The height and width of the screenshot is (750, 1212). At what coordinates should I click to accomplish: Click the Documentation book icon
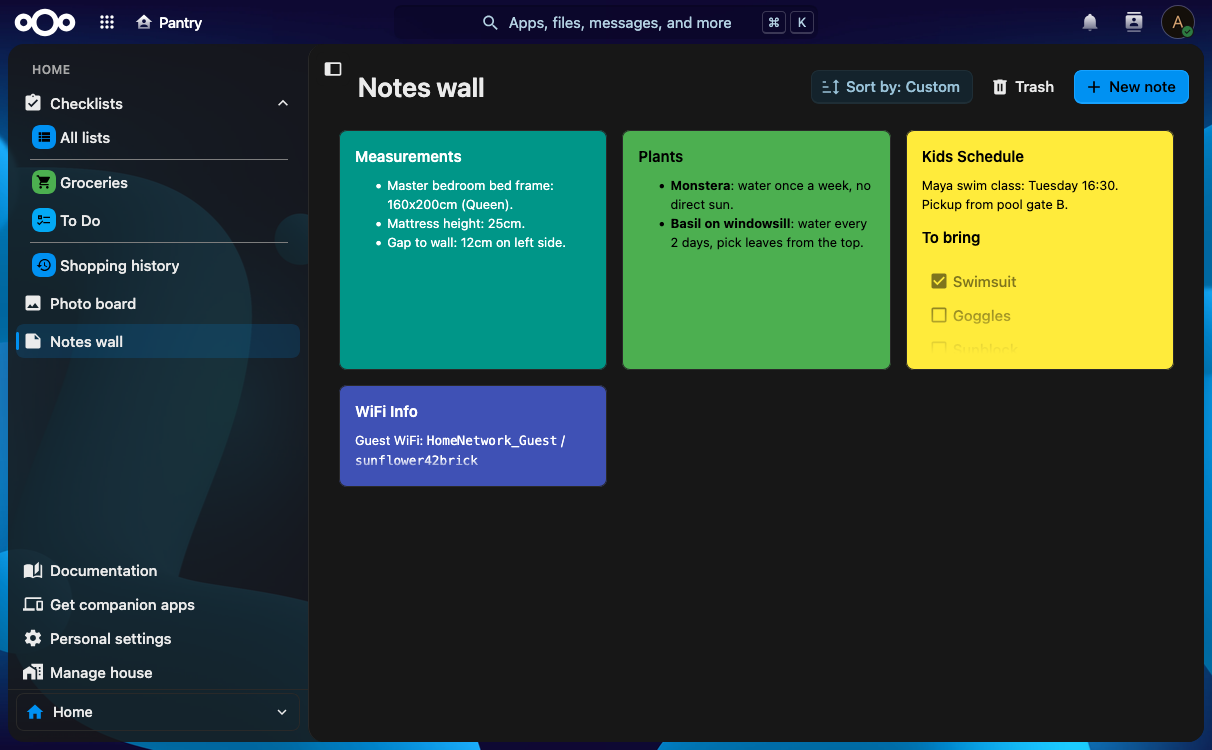[x=33, y=571]
